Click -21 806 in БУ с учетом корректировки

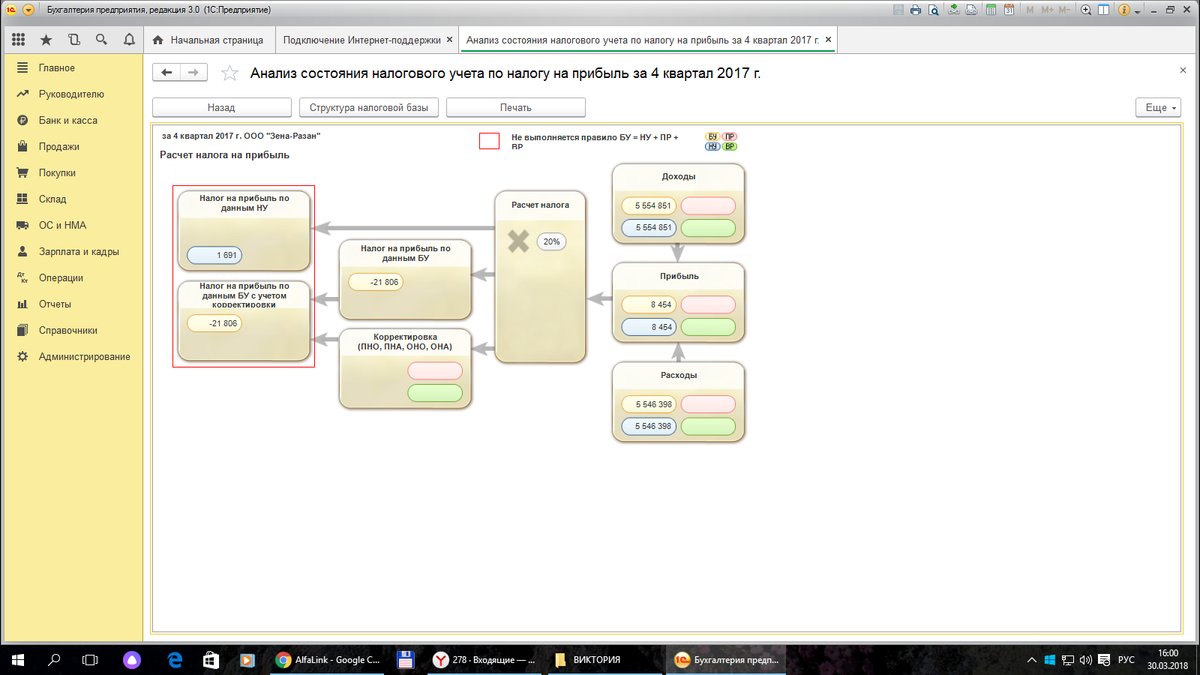coord(214,323)
